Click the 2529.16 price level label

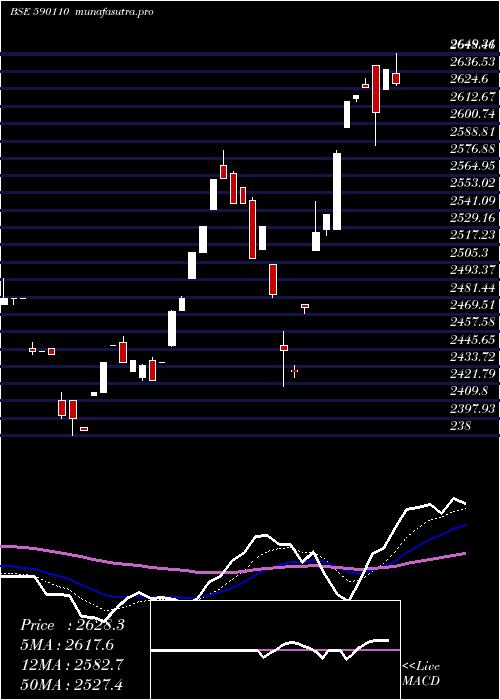click(472, 218)
